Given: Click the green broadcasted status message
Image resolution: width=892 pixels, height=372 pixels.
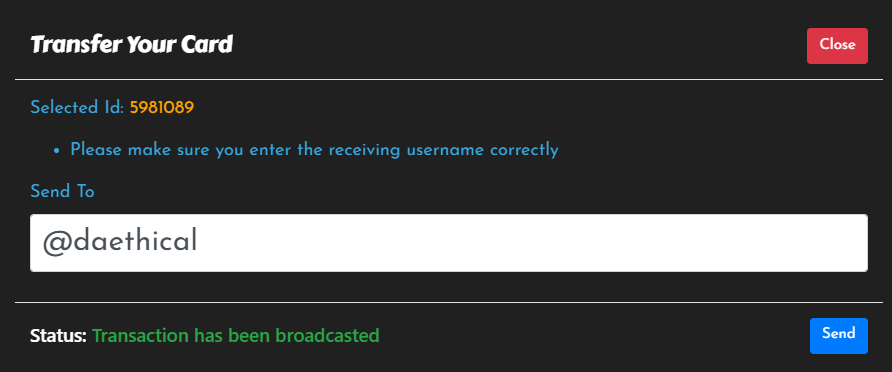Looking at the screenshot, I should [236, 336].
